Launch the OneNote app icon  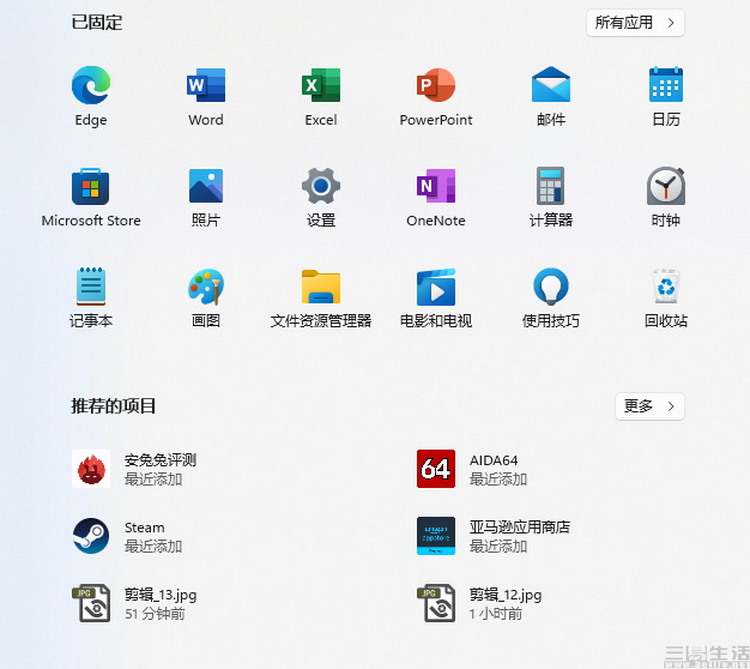[436, 186]
